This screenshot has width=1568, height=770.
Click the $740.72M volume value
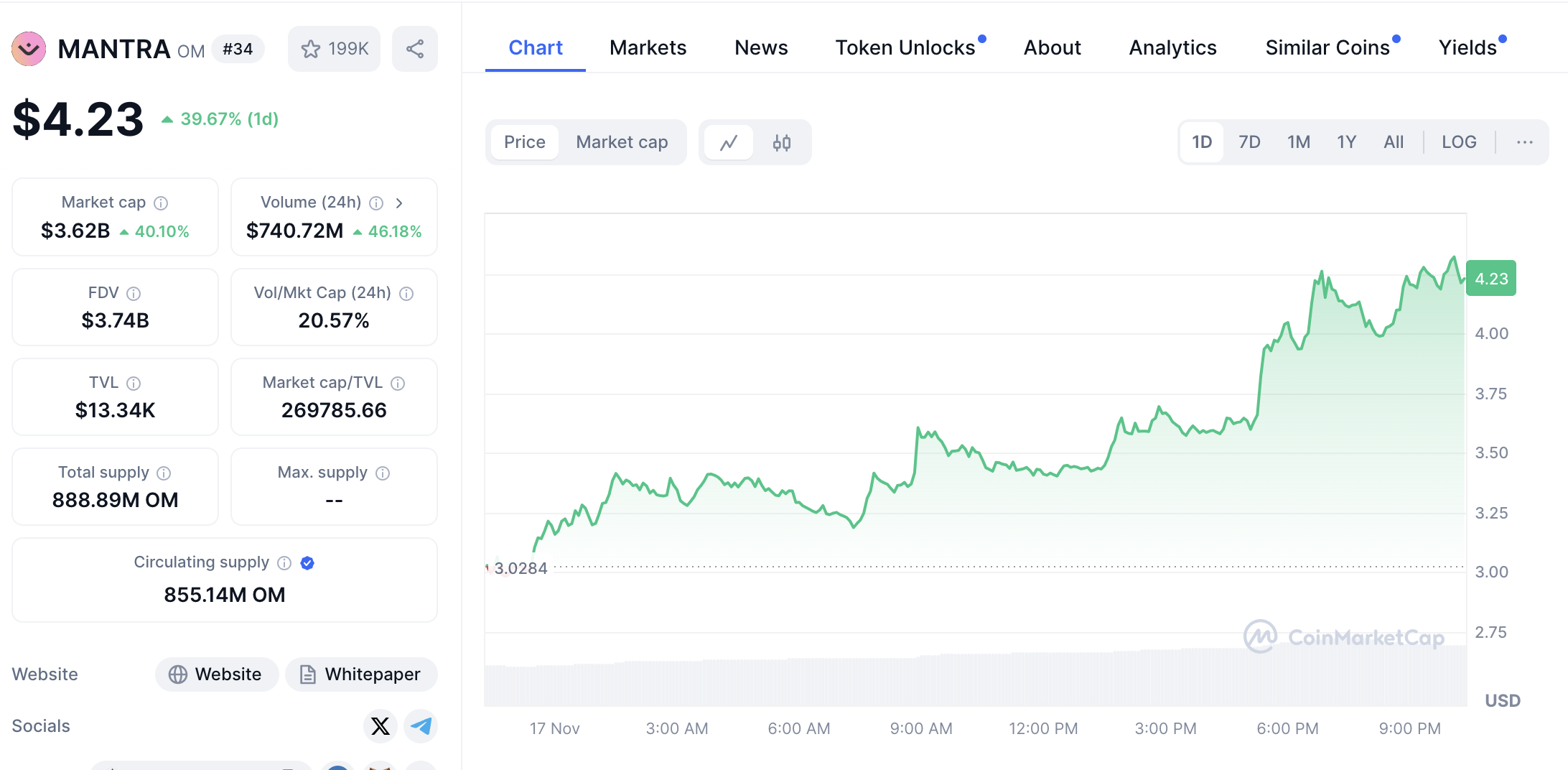[294, 231]
